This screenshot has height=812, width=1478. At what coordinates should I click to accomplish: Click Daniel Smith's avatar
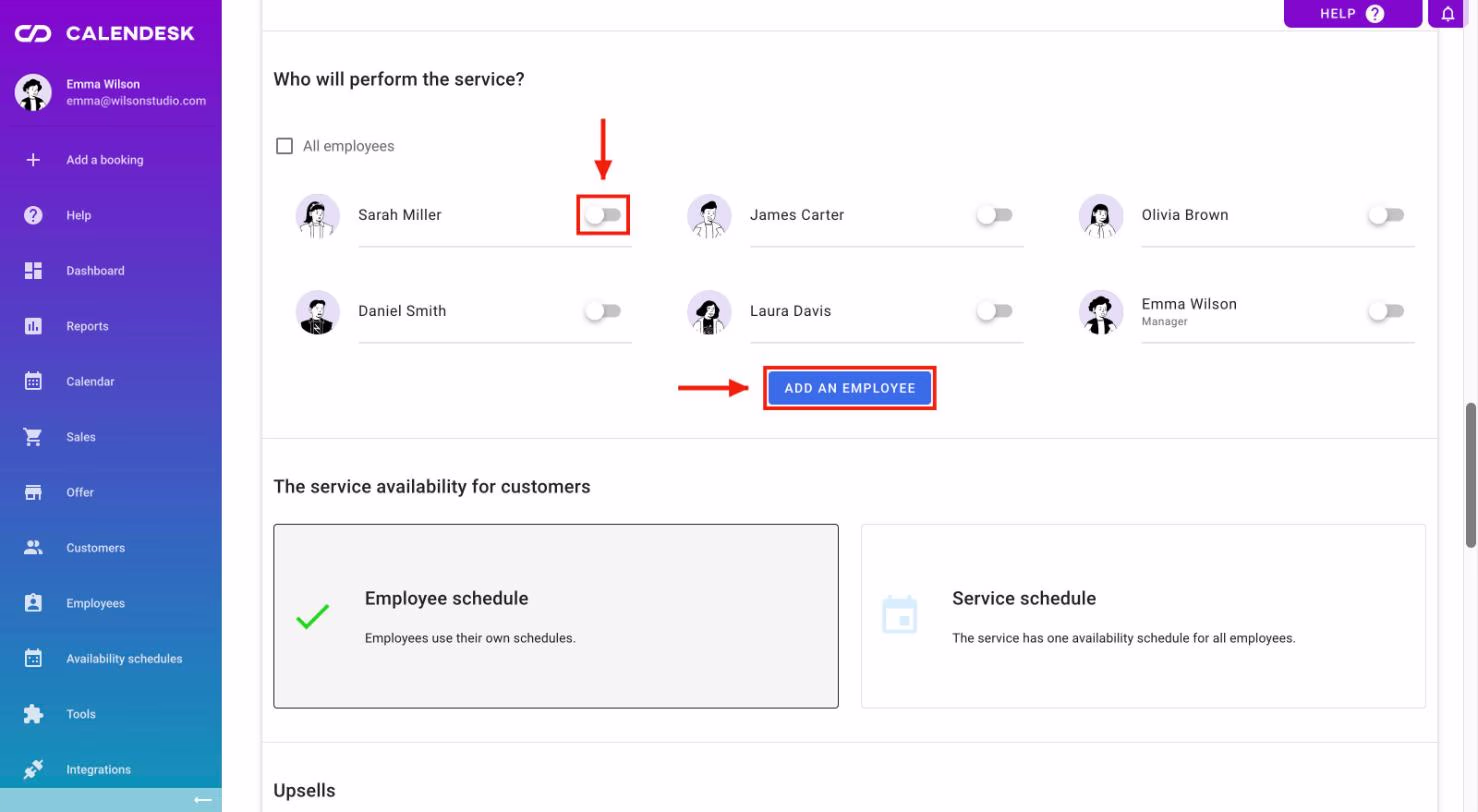(318, 312)
